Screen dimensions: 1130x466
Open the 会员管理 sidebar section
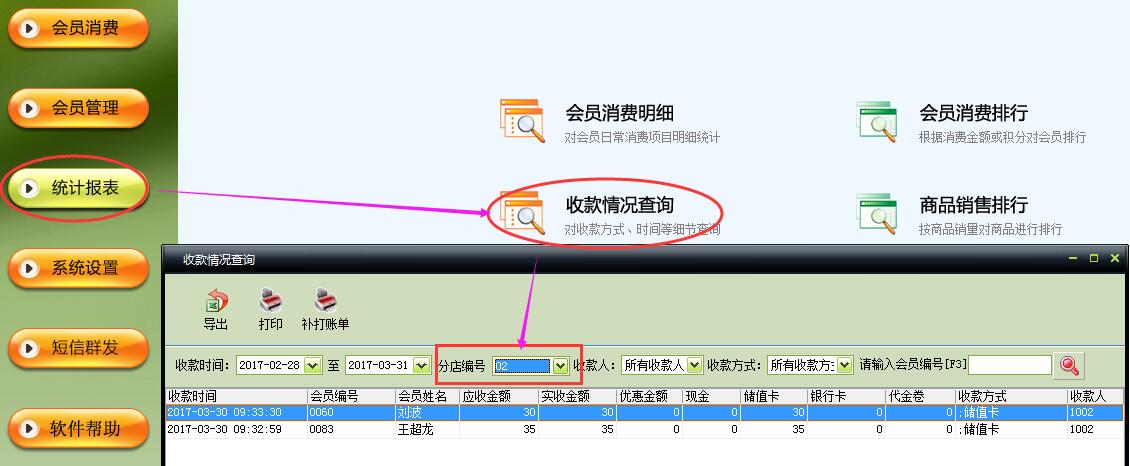coord(78,108)
